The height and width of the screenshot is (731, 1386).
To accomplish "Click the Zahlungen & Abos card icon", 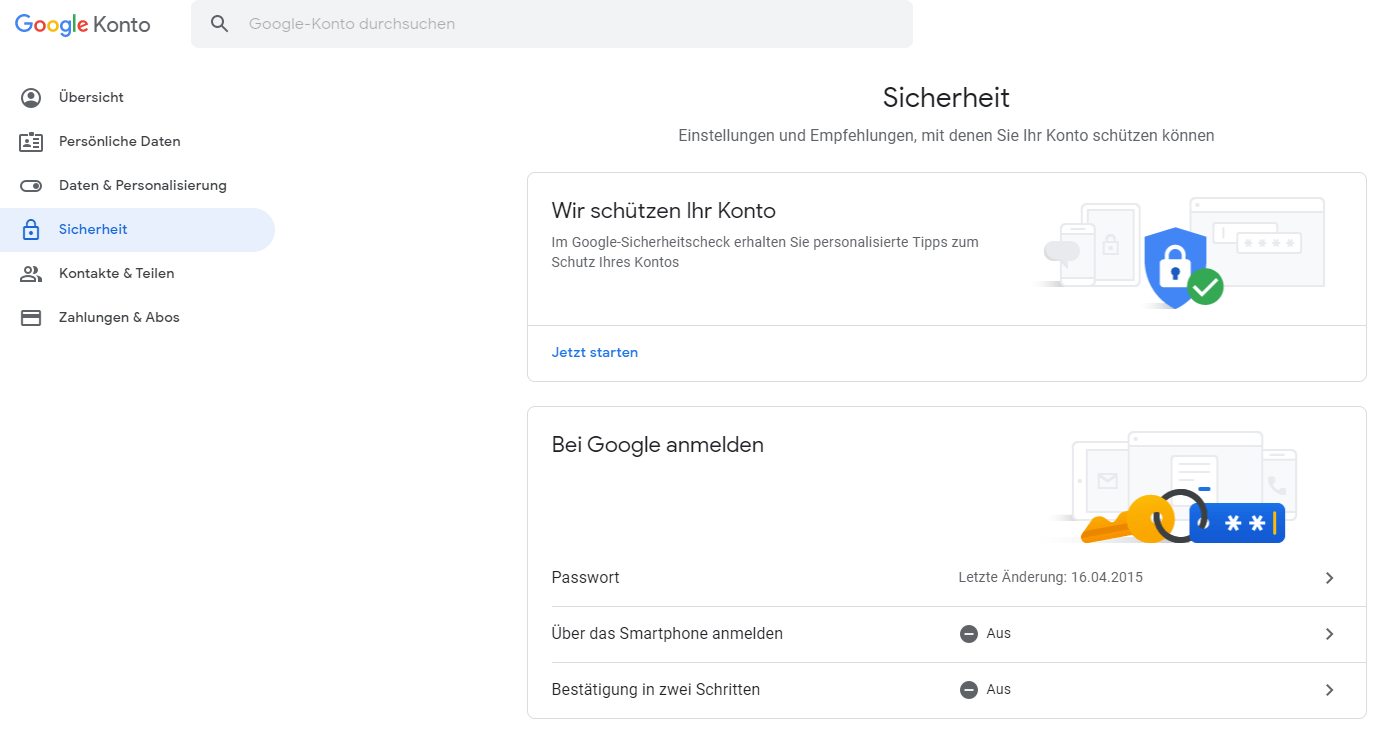I will click(x=31, y=318).
